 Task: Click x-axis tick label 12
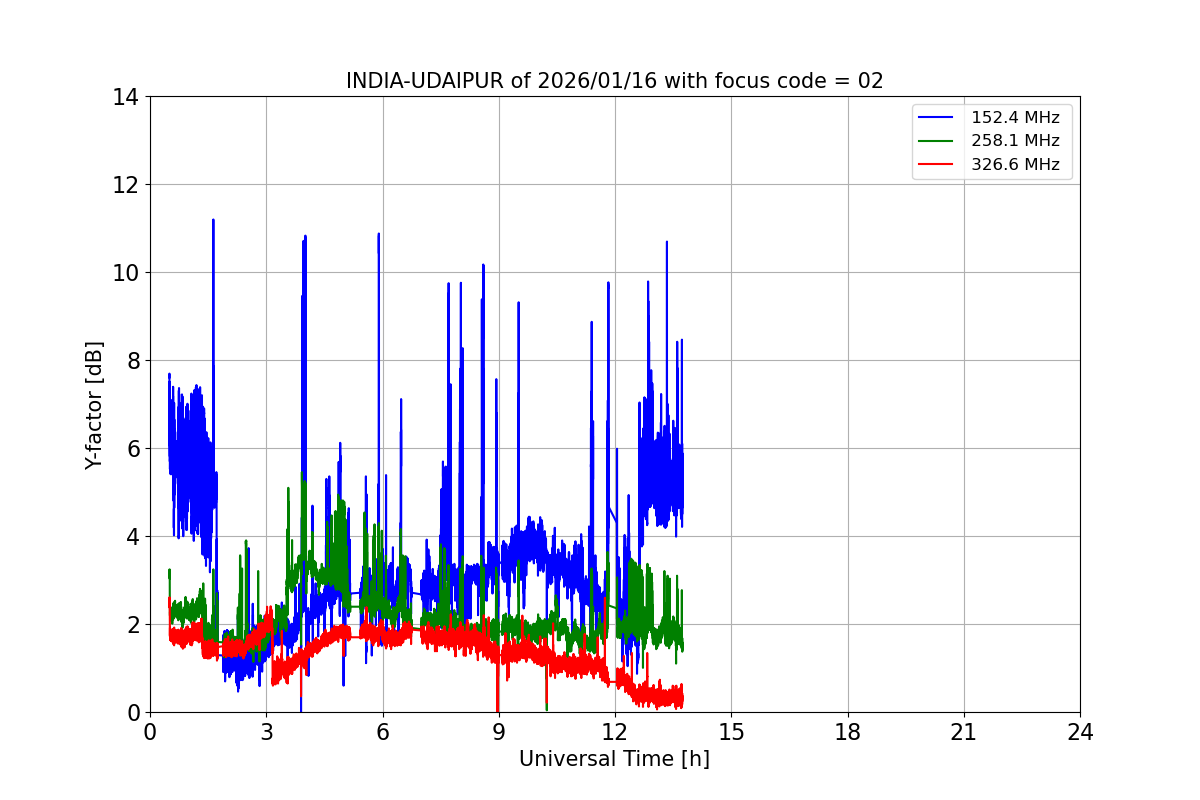pos(615,731)
